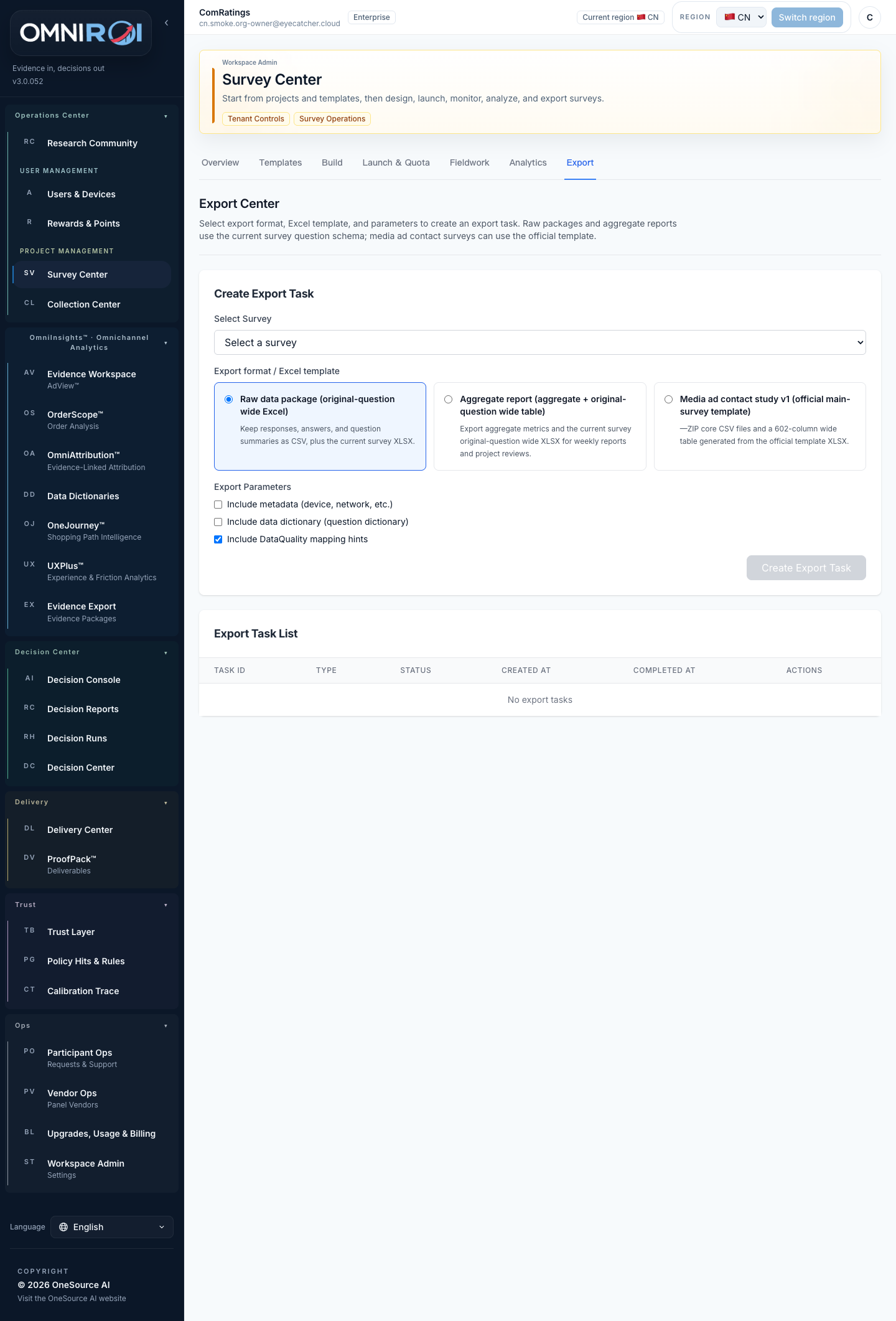Open ProofPack via DV icon
Image resolution: width=896 pixels, height=1321 pixels.
[29, 858]
